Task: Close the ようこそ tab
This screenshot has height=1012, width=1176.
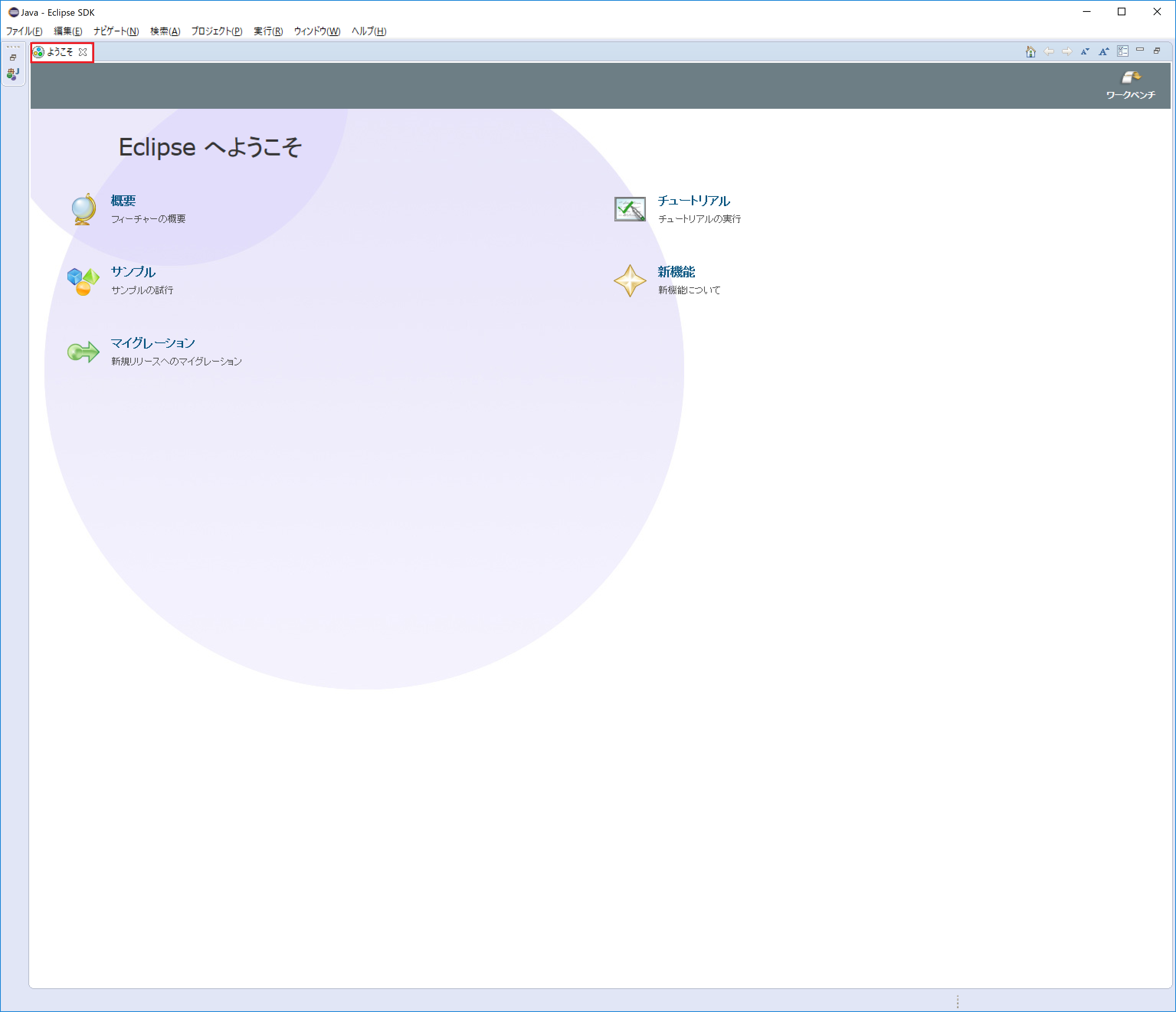Action: tap(83, 52)
